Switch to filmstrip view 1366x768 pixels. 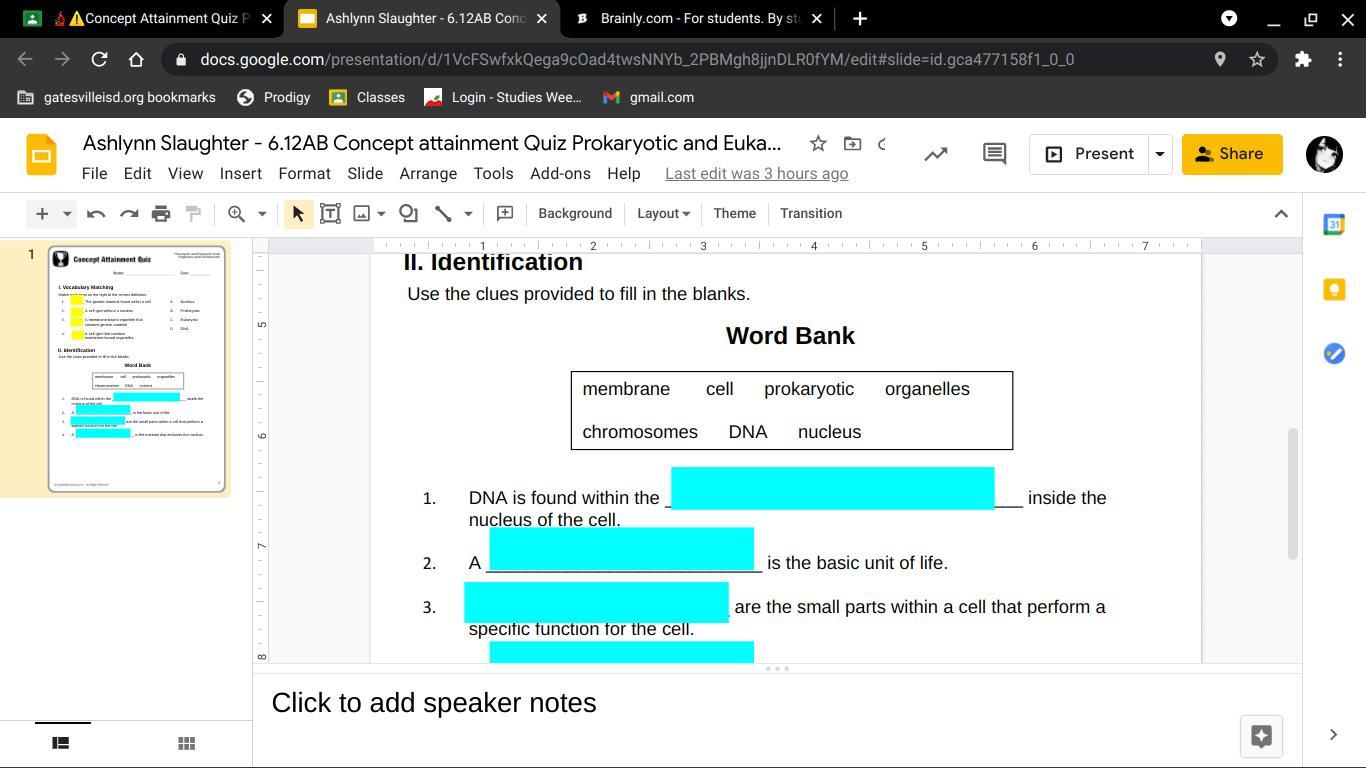tap(61, 743)
